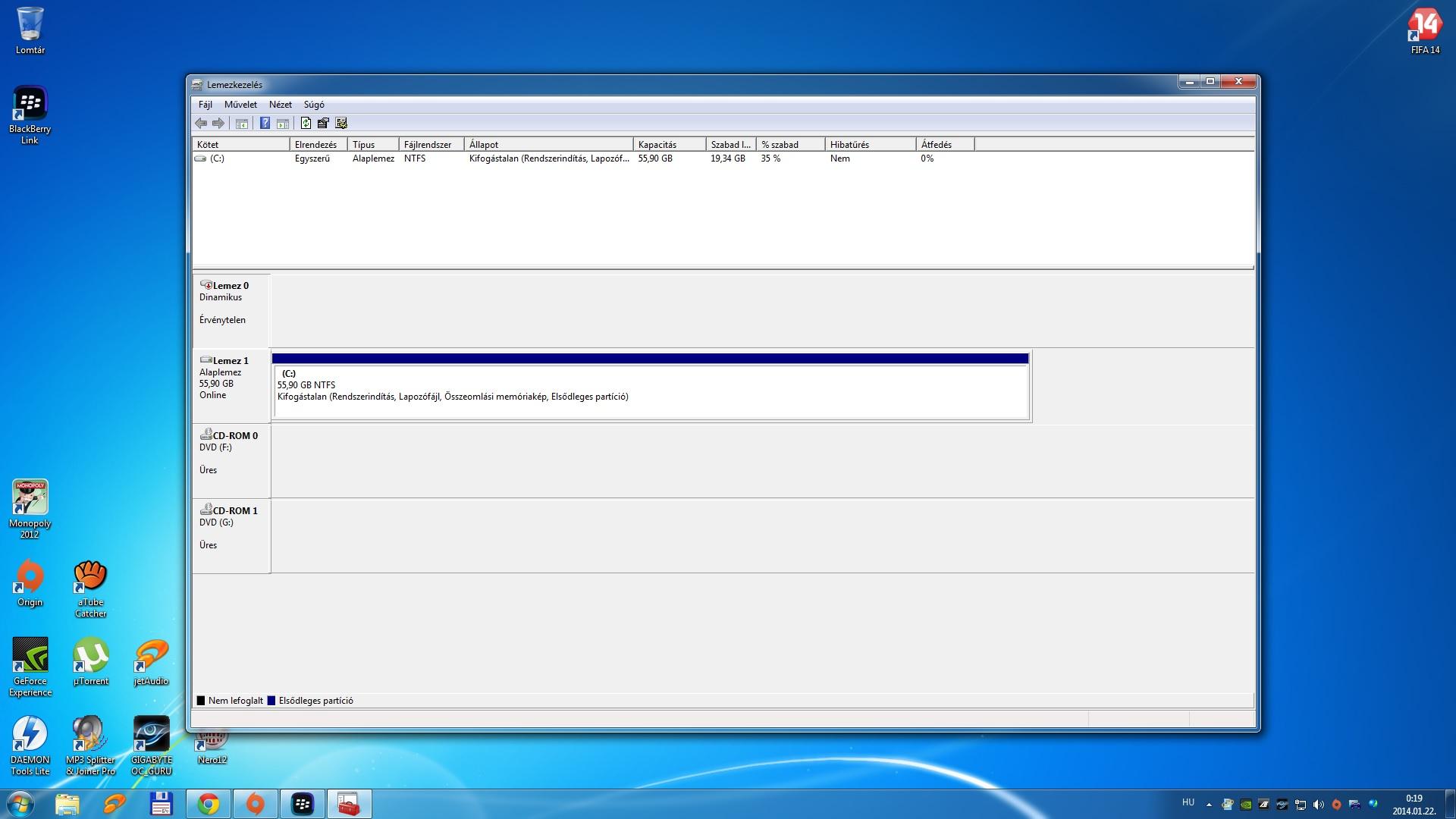Viewport: 1456px width, 819px height.
Task: Open the clock showing 0:19
Action: pyautogui.click(x=1414, y=804)
